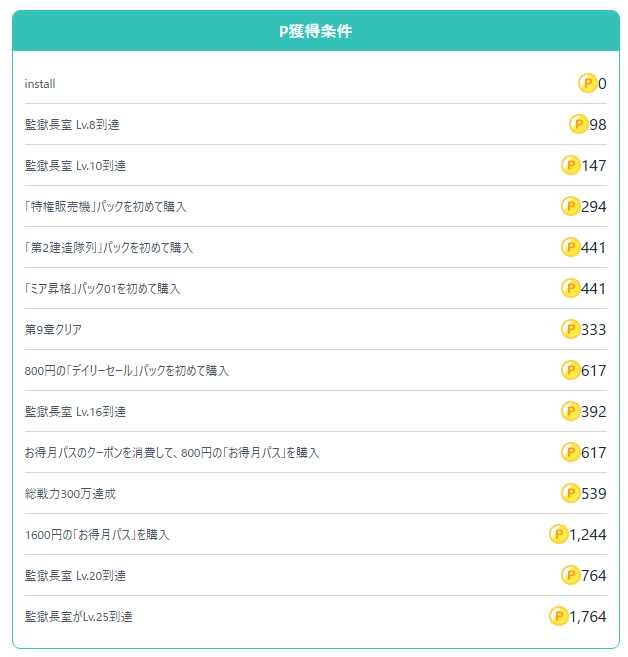The height and width of the screenshot is (657, 628).
Task: Select the install condition row
Action: (40, 84)
